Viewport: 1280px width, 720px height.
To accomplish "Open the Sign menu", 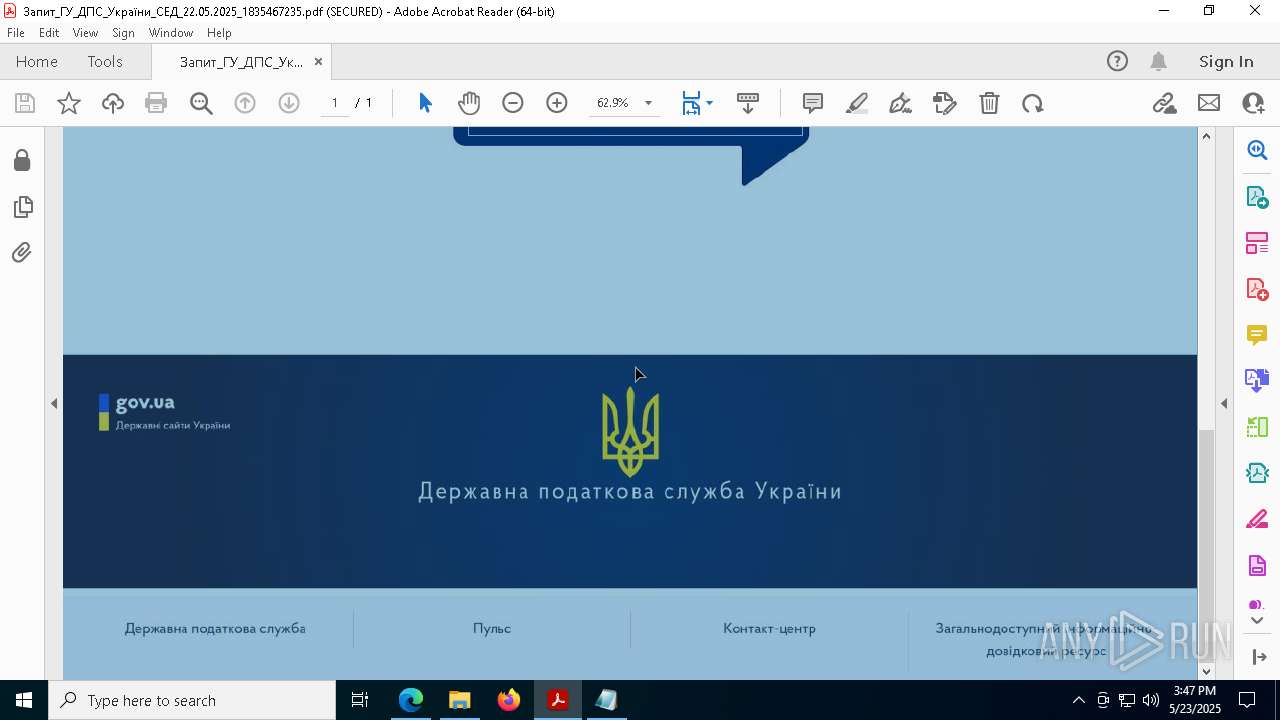I will (x=123, y=33).
